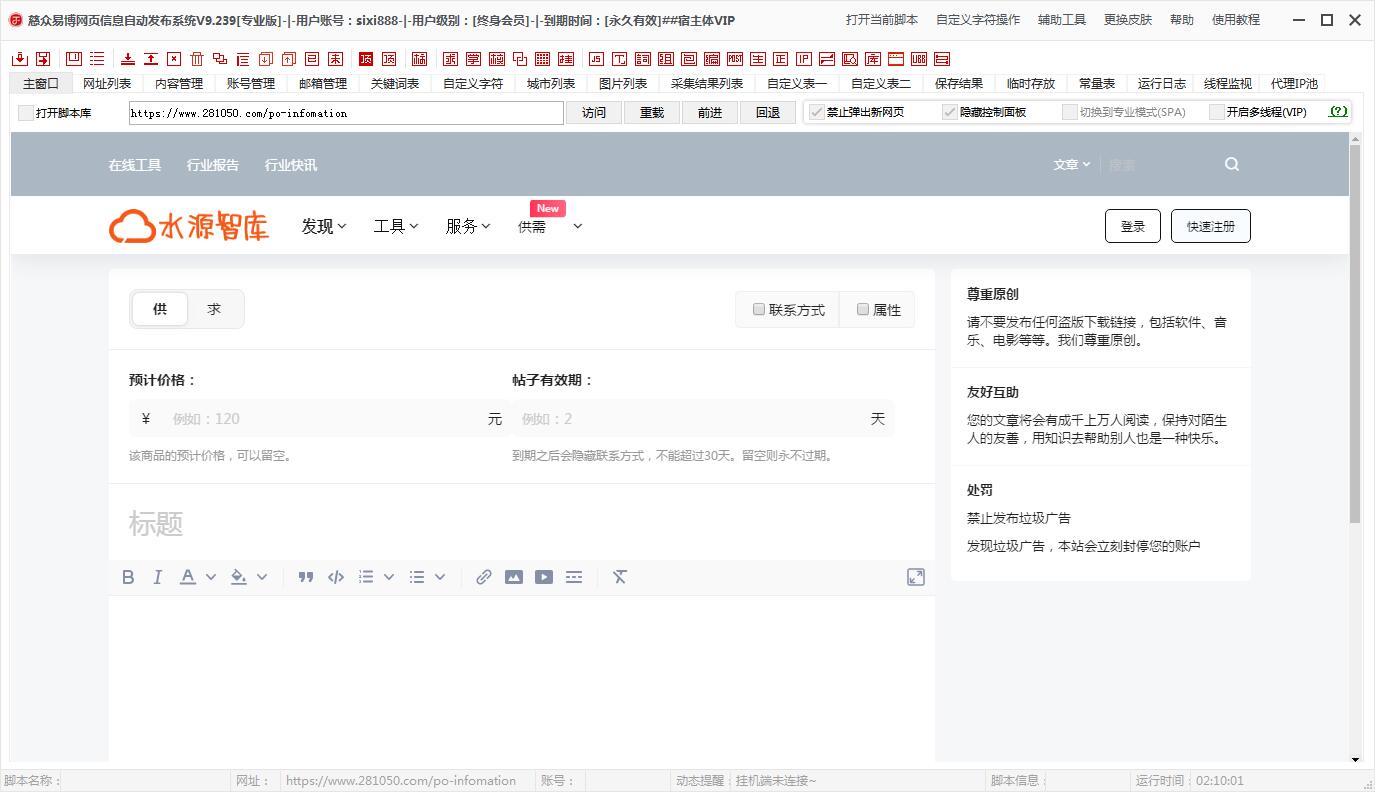Click the download arrow toolbar icon
Viewport: 1375px width, 792px height.
point(128,59)
